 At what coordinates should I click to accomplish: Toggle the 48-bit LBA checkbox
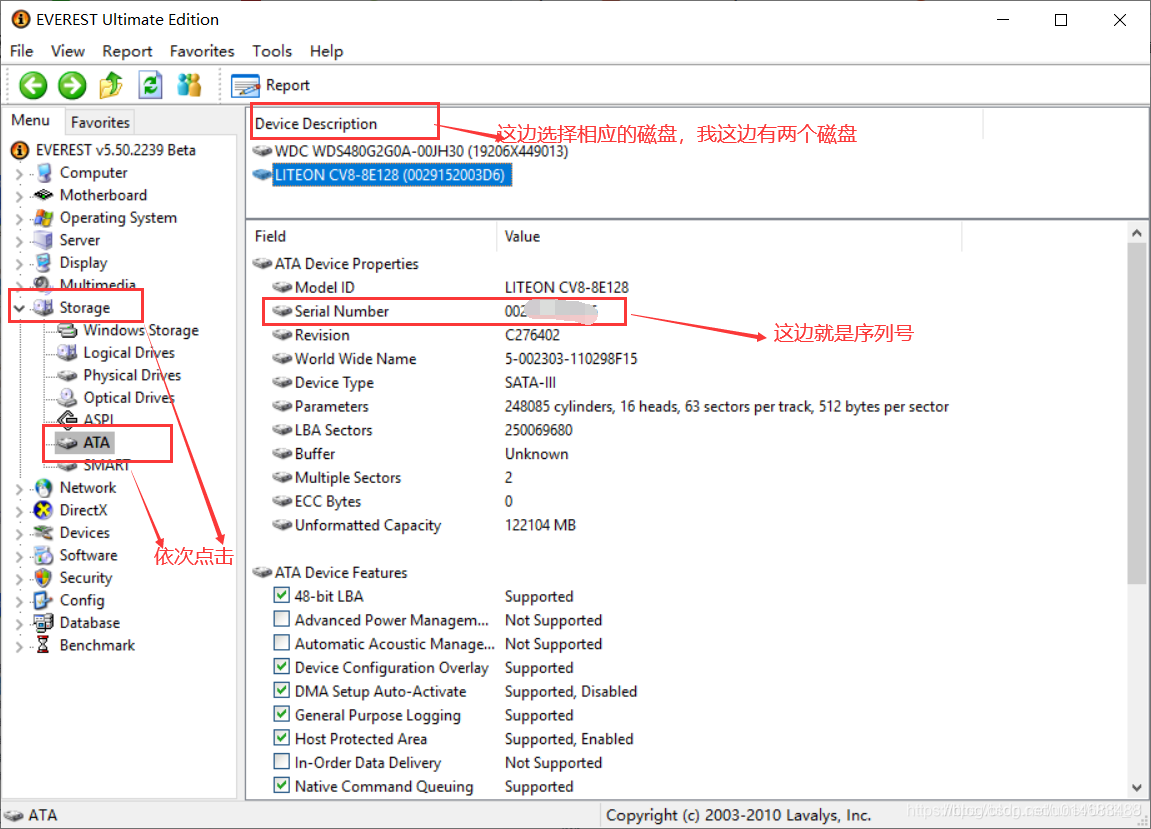pyautogui.click(x=281, y=595)
